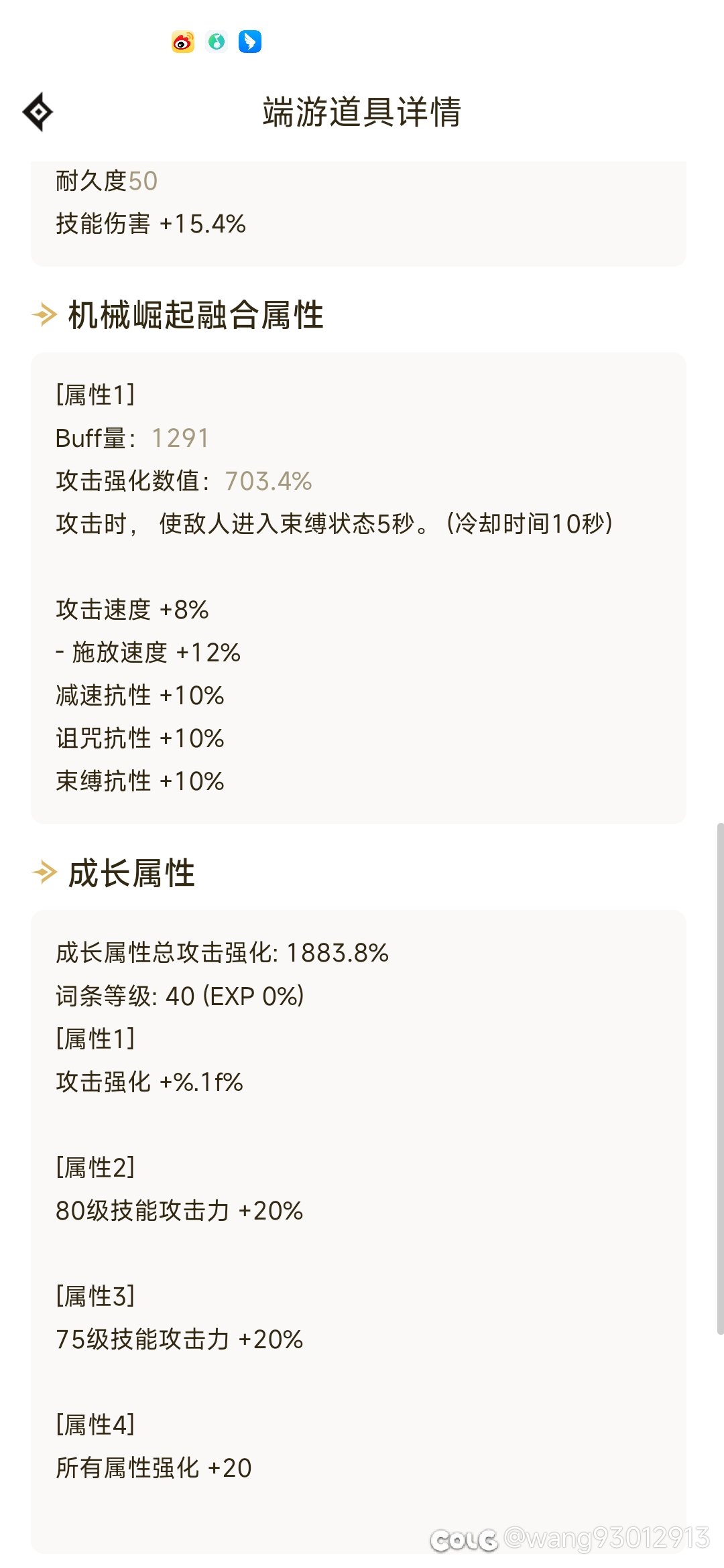Tap the 机械崛起融合属性 section heading
The image size is (724, 1568).
click(x=196, y=315)
